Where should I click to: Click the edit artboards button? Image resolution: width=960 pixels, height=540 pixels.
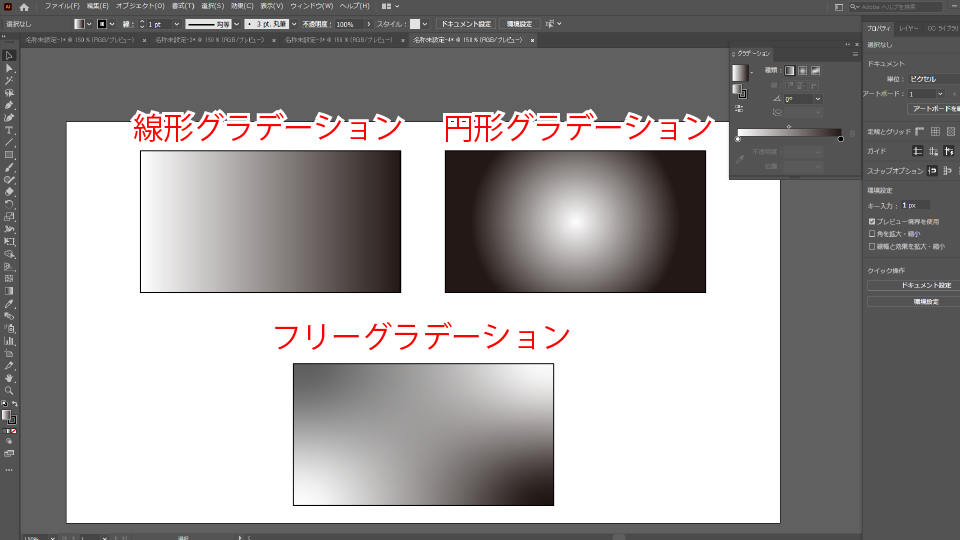934,109
